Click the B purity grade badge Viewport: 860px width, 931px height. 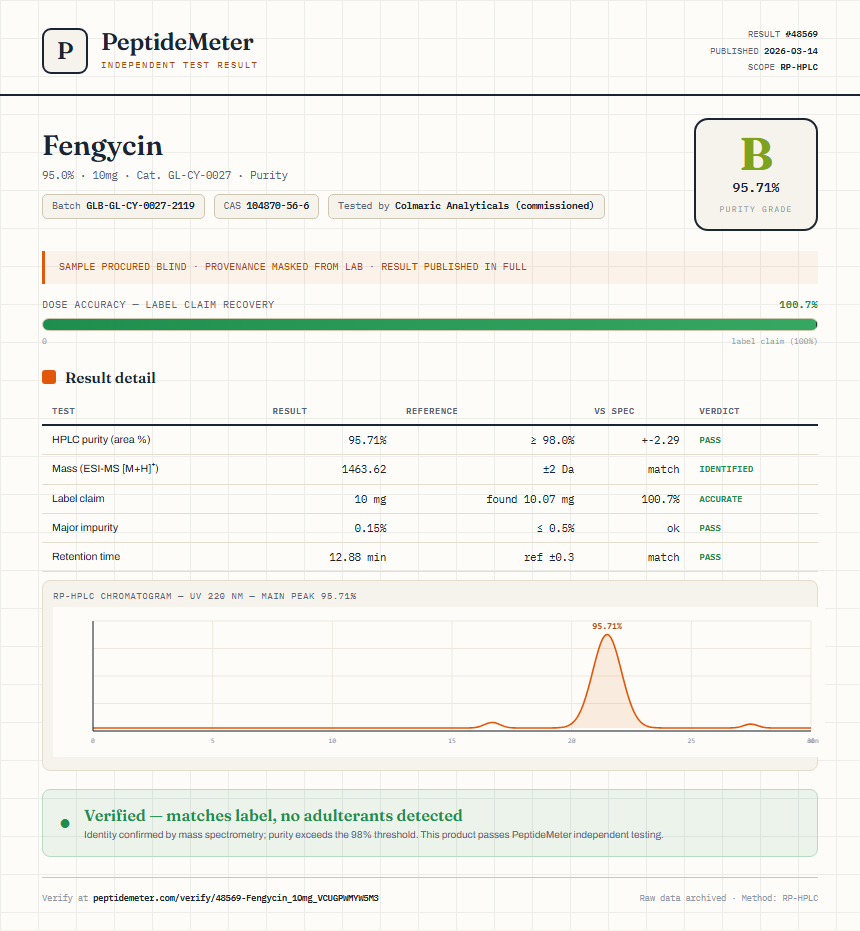[755, 175]
